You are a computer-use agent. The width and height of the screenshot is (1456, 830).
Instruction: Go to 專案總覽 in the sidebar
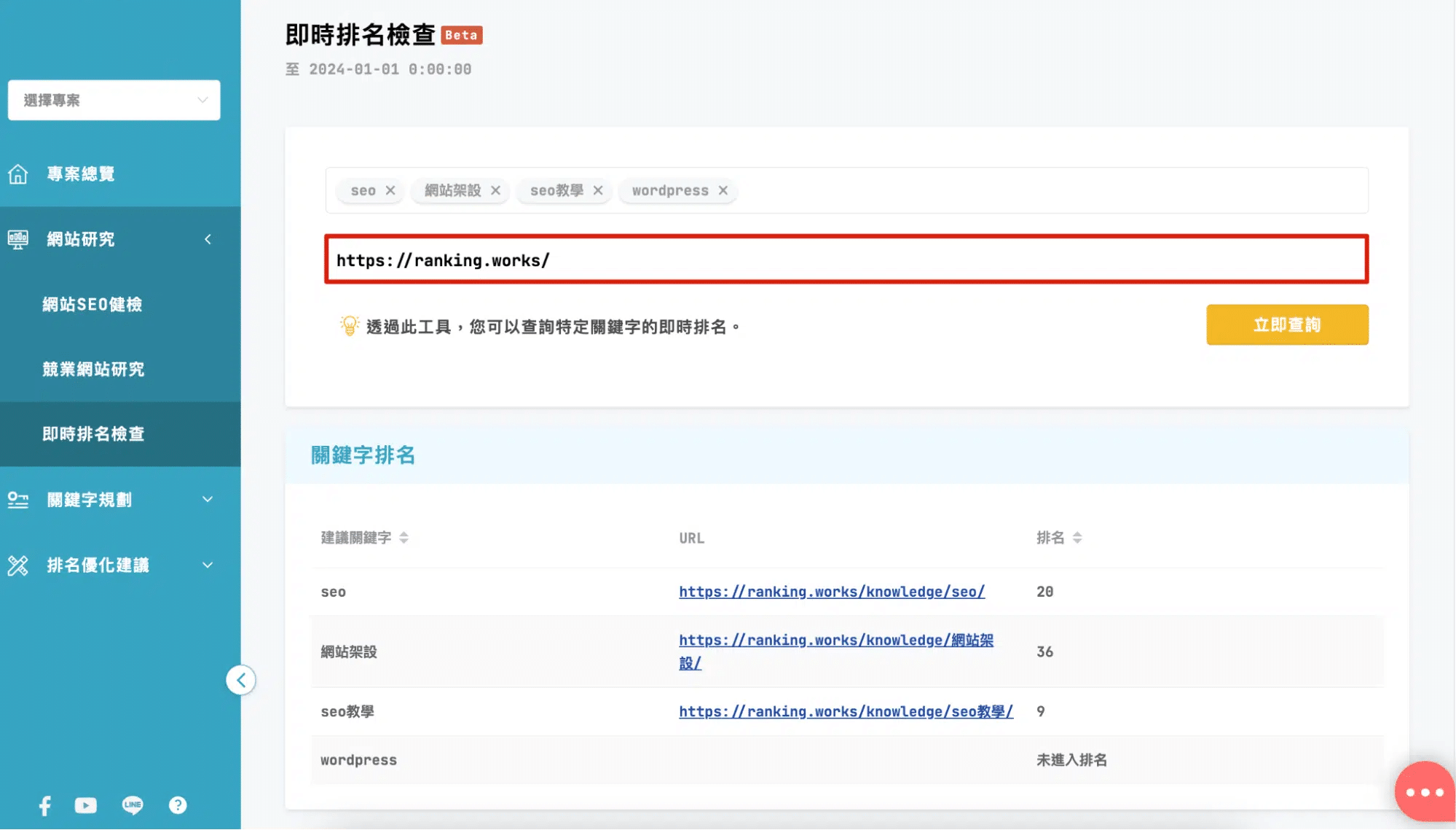[81, 174]
